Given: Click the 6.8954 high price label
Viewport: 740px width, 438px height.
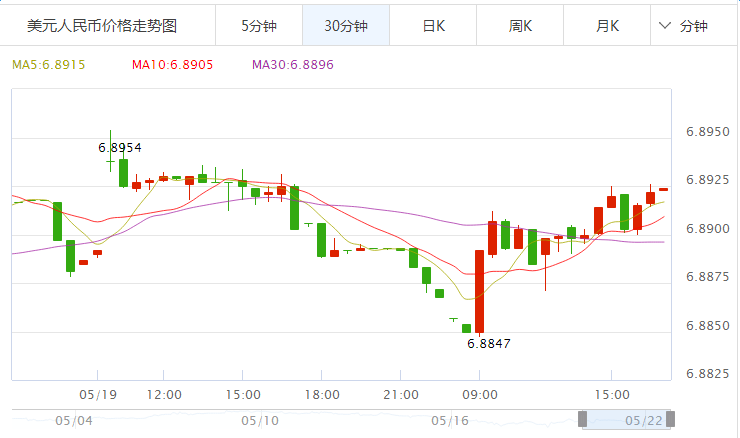Looking at the screenshot, I should [x=120, y=148].
